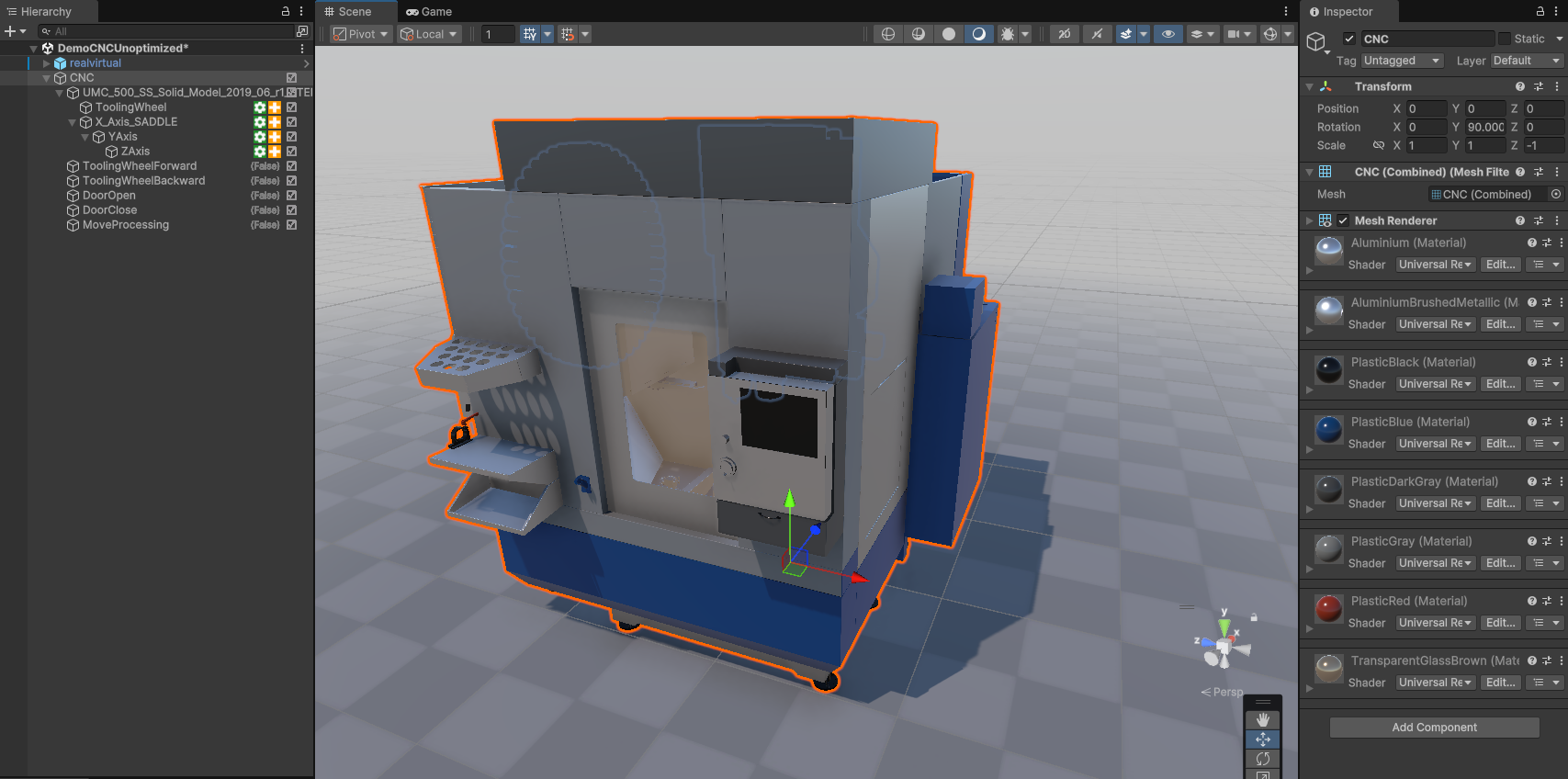
Task: Select the Hand view tool
Action: tap(1262, 720)
